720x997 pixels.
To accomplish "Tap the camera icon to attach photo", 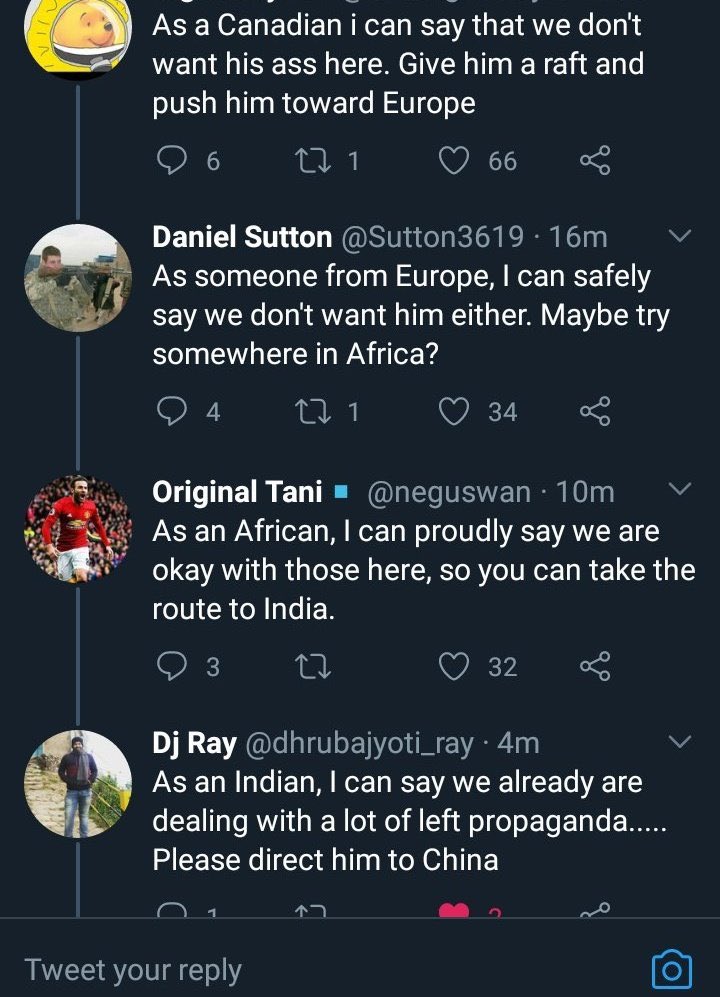I will (672, 969).
